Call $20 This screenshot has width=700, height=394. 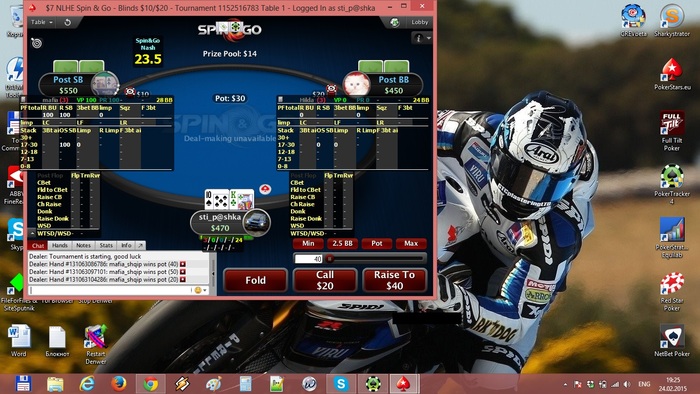click(x=325, y=280)
